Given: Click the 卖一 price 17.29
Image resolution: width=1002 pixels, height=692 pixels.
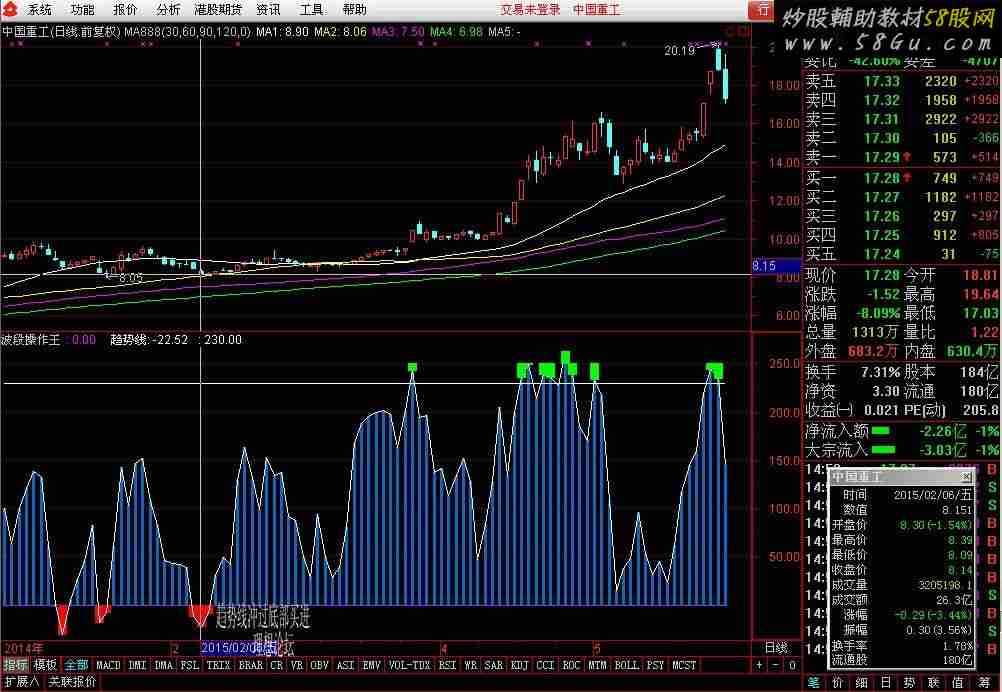Looking at the screenshot, I should [x=882, y=157].
